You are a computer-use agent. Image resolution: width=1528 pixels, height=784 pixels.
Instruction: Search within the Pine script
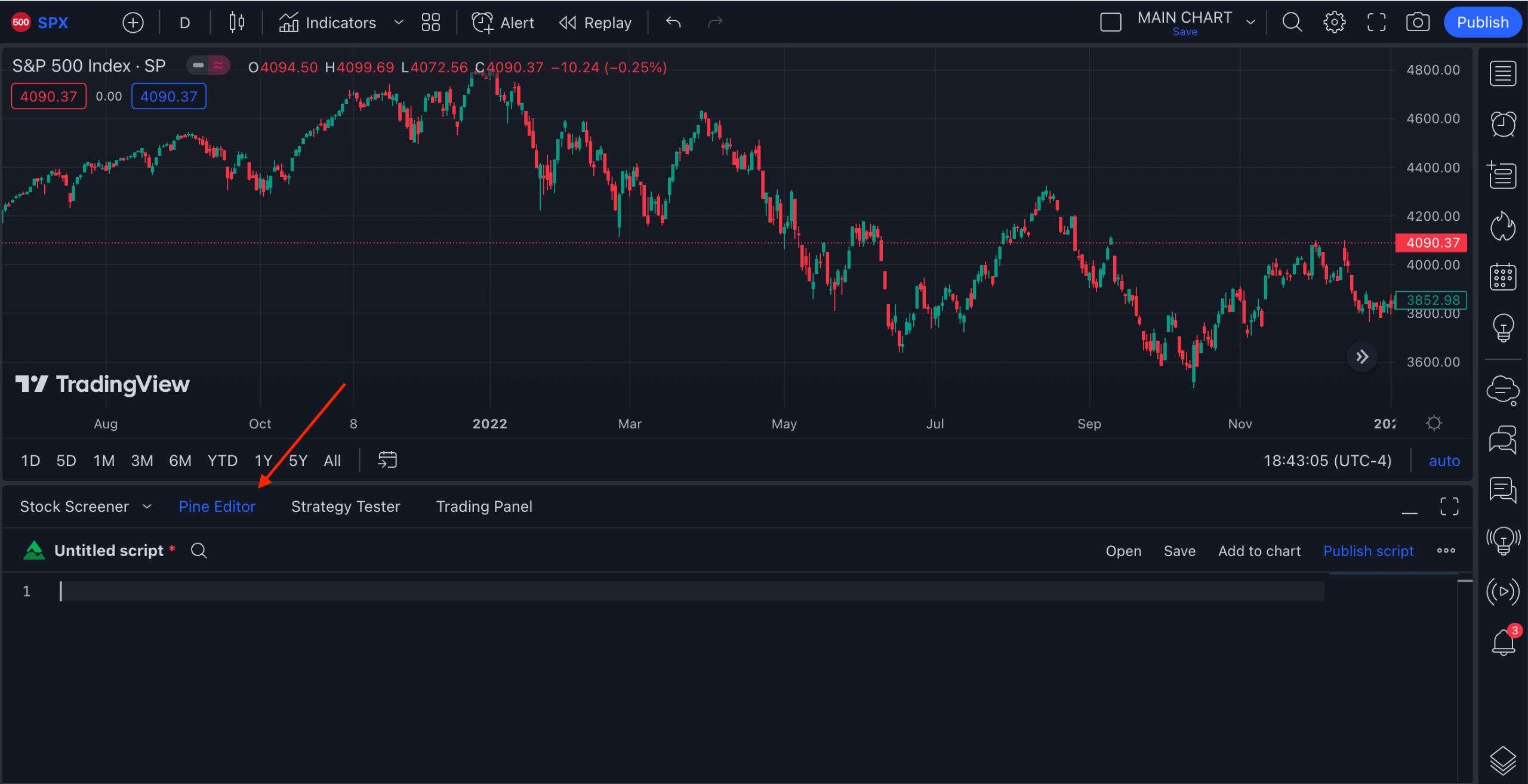[199, 551]
